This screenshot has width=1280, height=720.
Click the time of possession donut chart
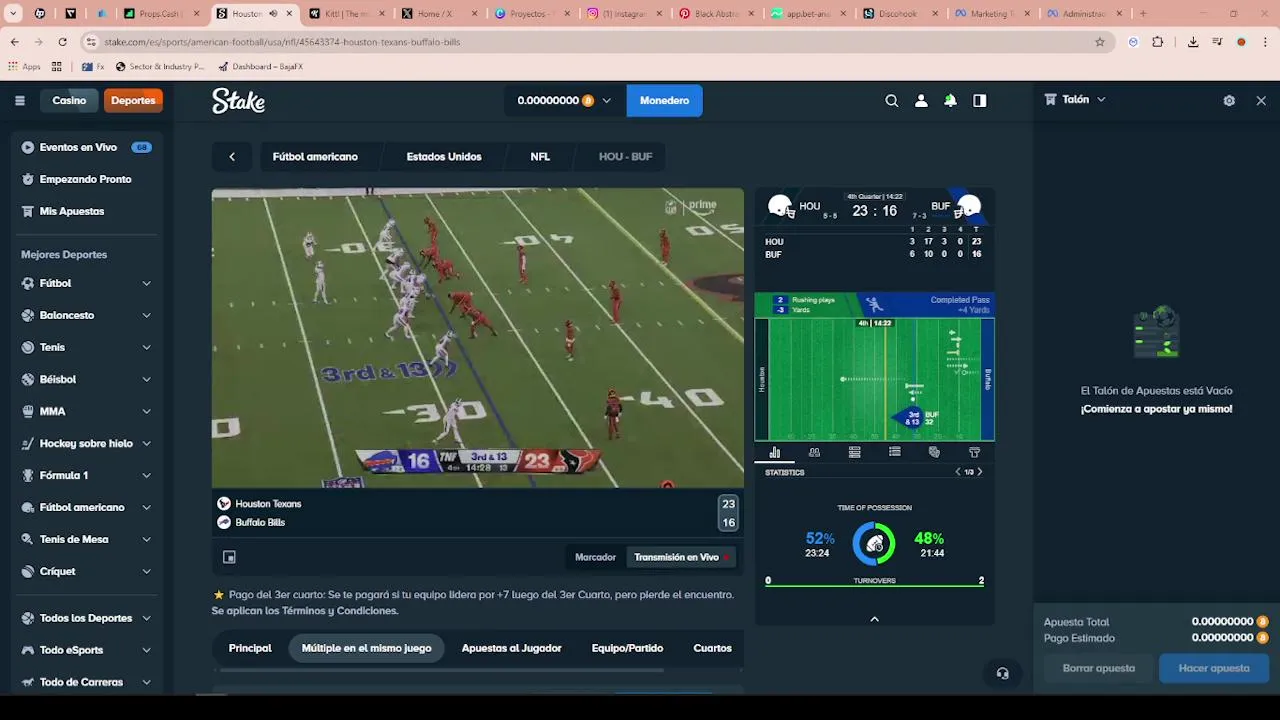click(874, 544)
